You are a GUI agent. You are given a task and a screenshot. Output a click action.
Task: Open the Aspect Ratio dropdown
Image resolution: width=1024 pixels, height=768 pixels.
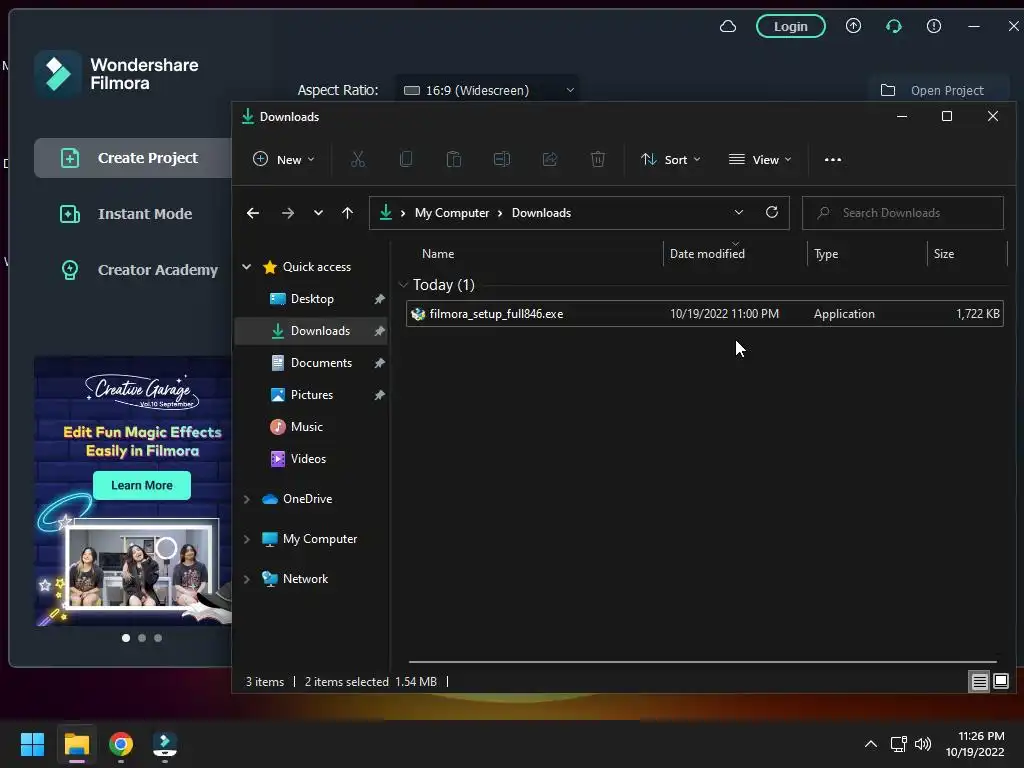pyautogui.click(x=487, y=90)
